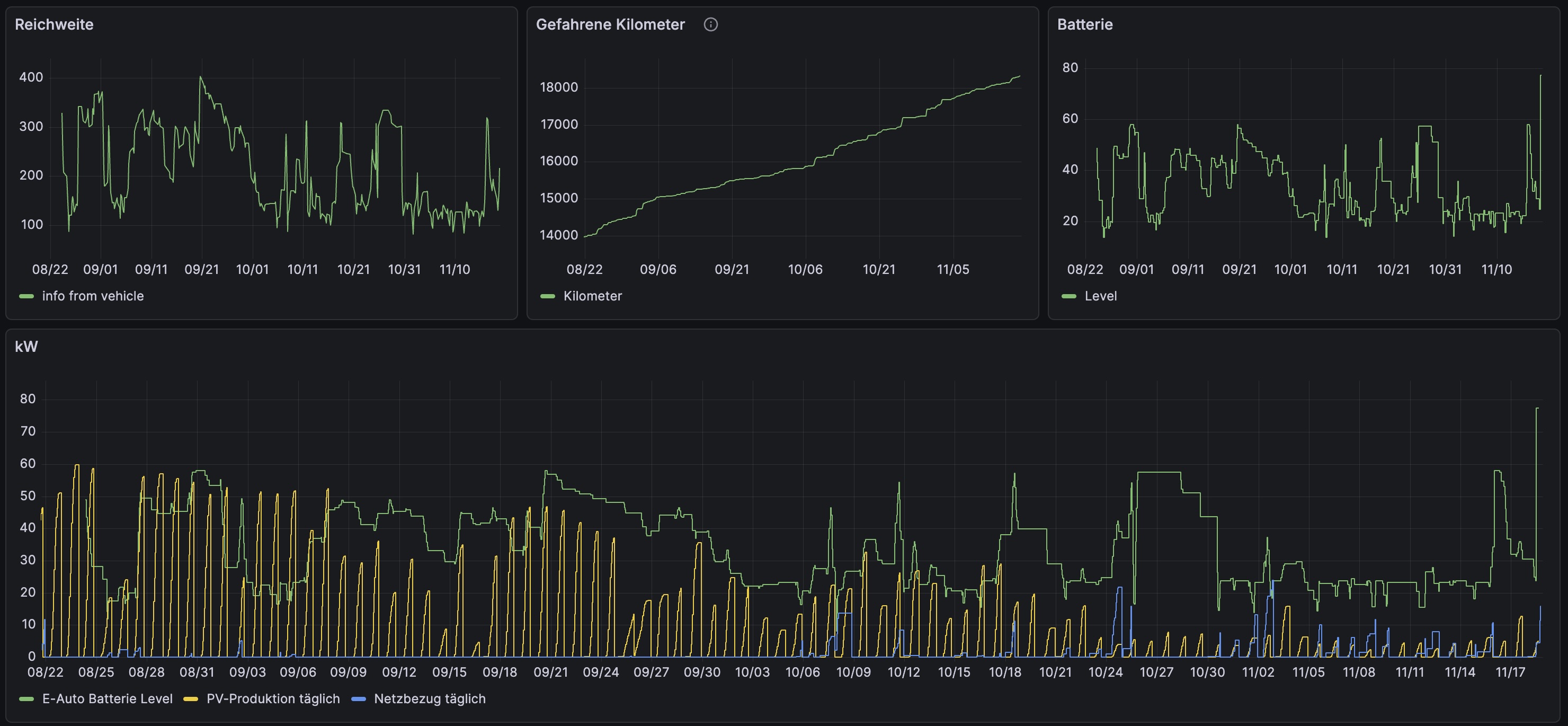Click the blue Netzbezug color swatch

[x=359, y=698]
